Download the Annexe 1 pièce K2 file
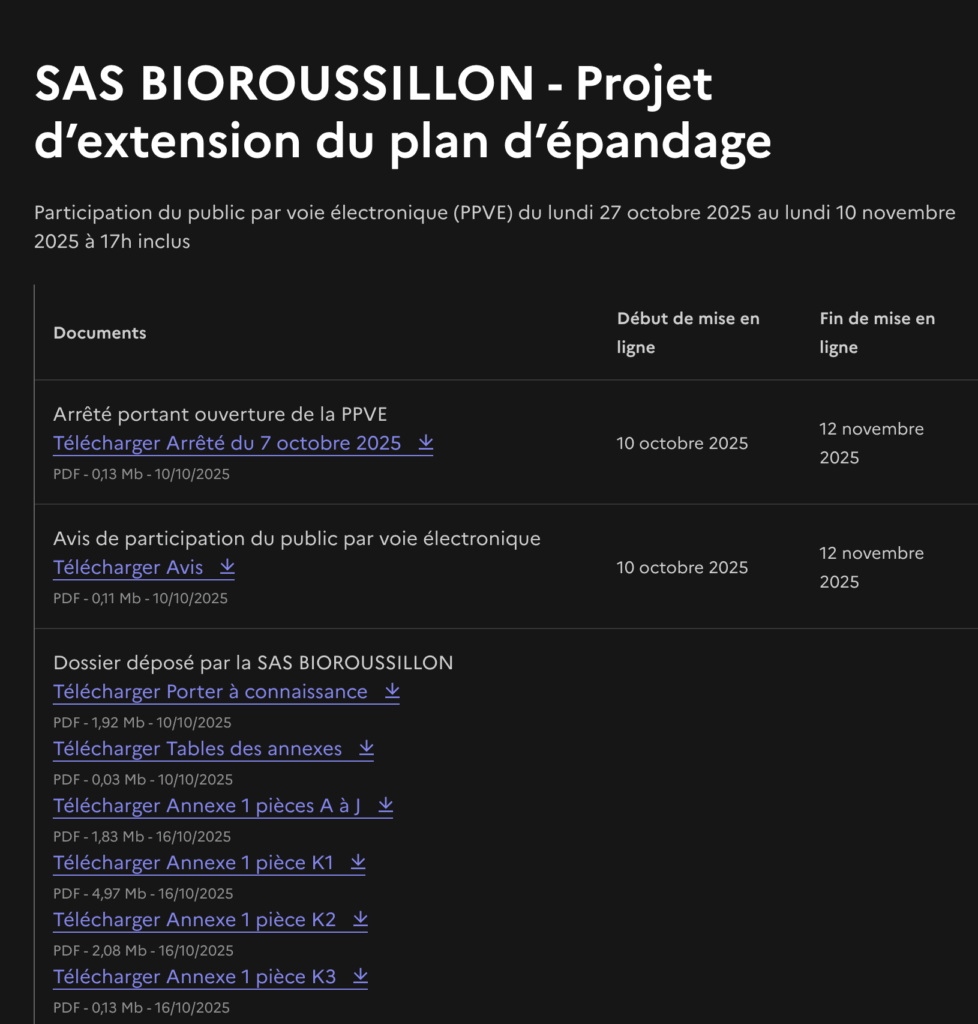Screen dimensions: 978x1024 coord(194,919)
